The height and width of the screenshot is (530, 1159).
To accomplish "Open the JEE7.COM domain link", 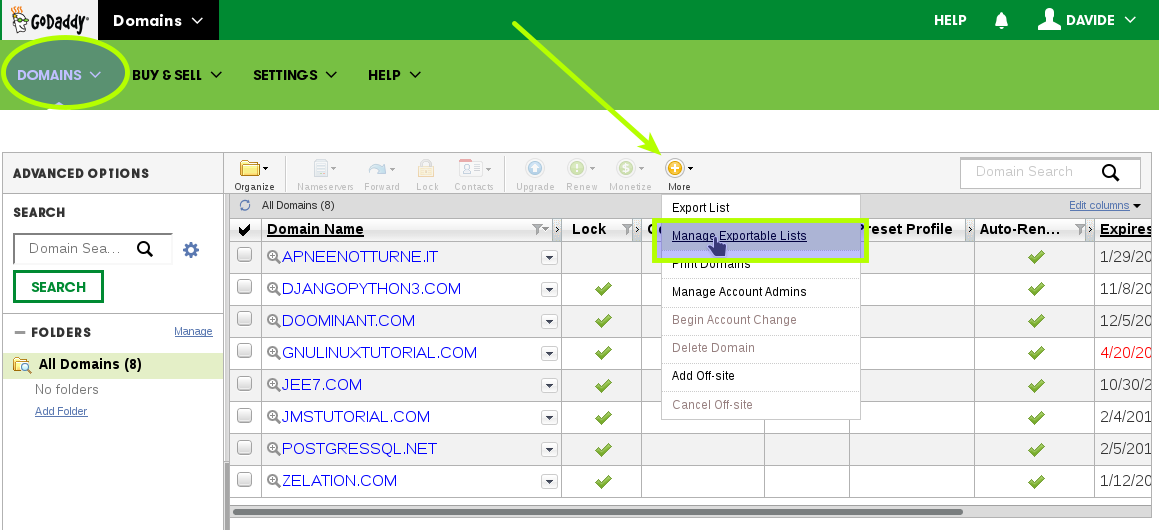I will tap(322, 385).
